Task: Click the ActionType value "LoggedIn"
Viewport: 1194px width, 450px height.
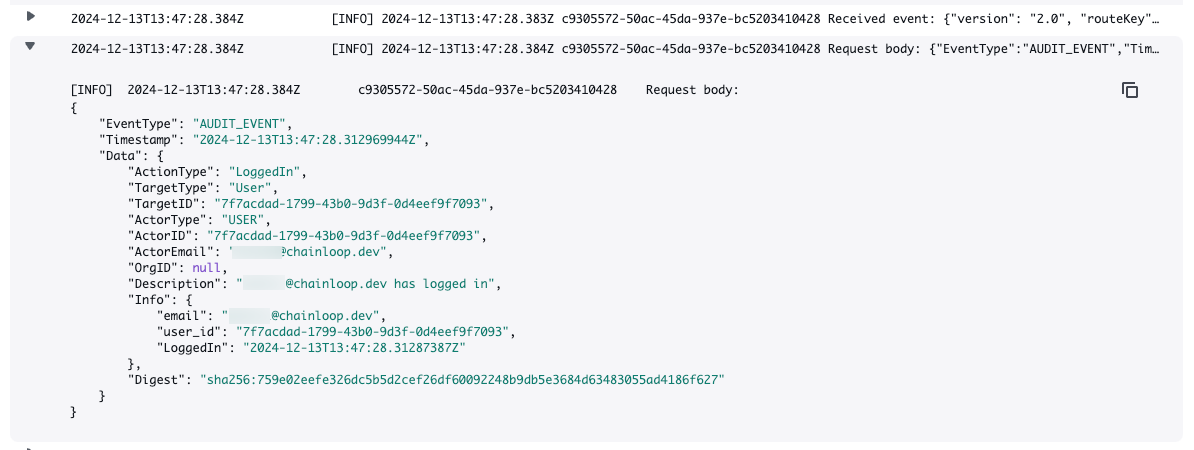Action: 266,172
